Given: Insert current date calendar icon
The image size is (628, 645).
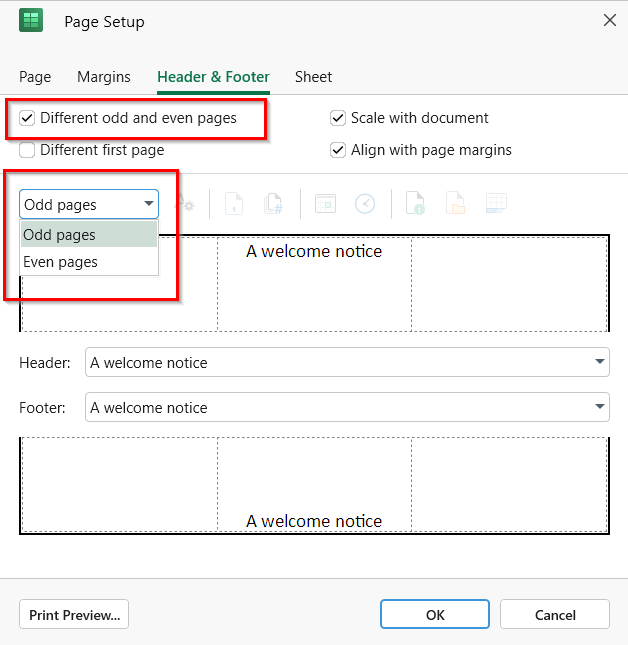Looking at the screenshot, I should (x=325, y=204).
